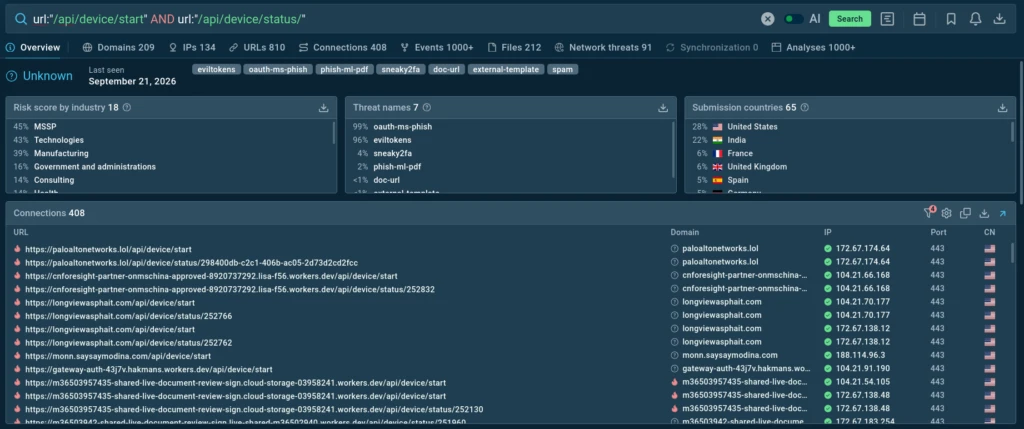Screen dimensions: 1024x429
Task: Open URL paloaltonetworks.lol/api/device/start
Action: (108, 249)
